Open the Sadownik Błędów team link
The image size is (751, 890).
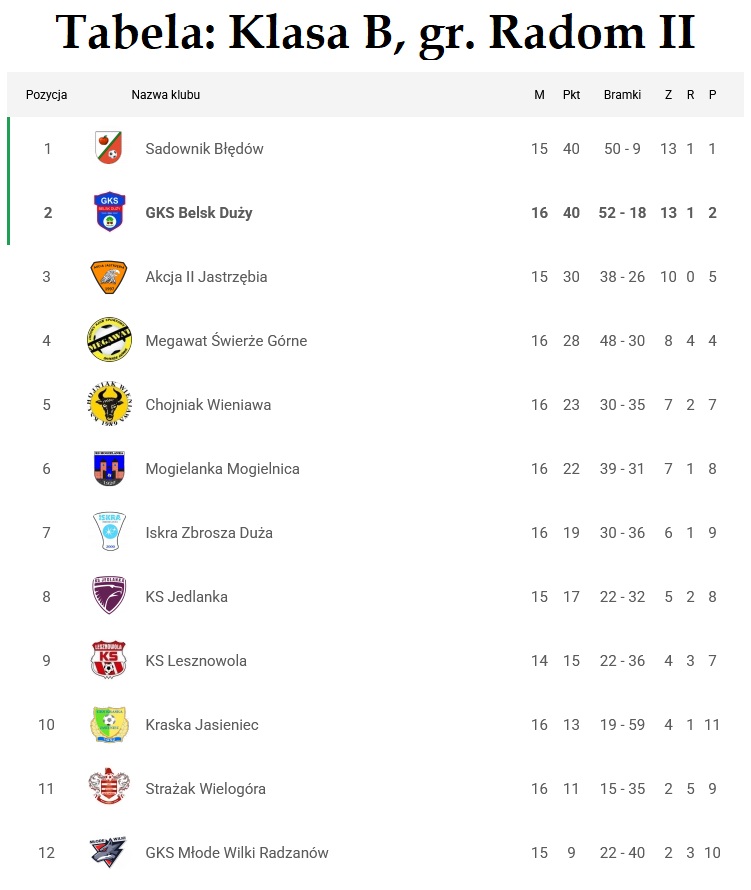click(x=204, y=149)
